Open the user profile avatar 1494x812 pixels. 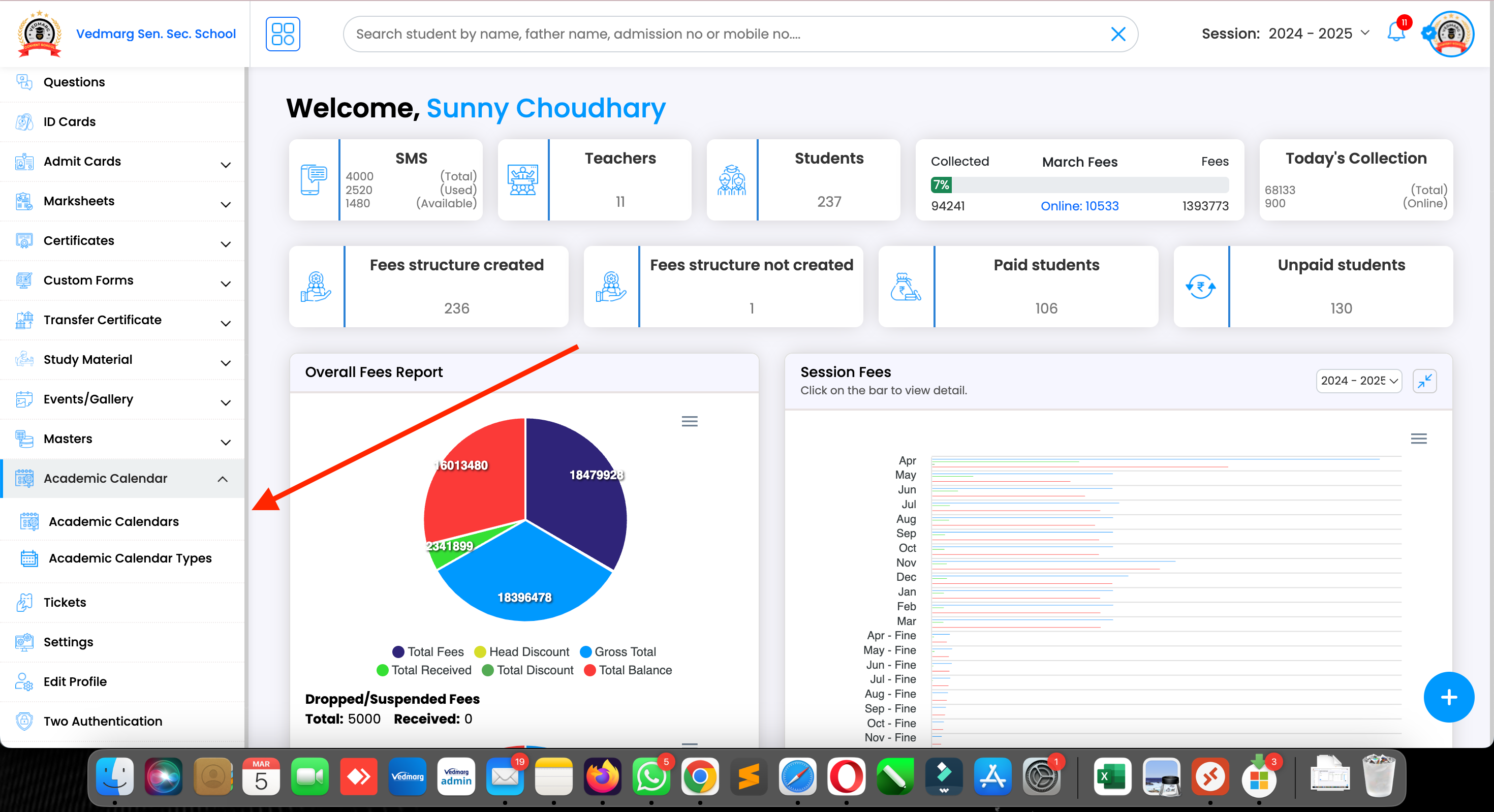(1450, 34)
